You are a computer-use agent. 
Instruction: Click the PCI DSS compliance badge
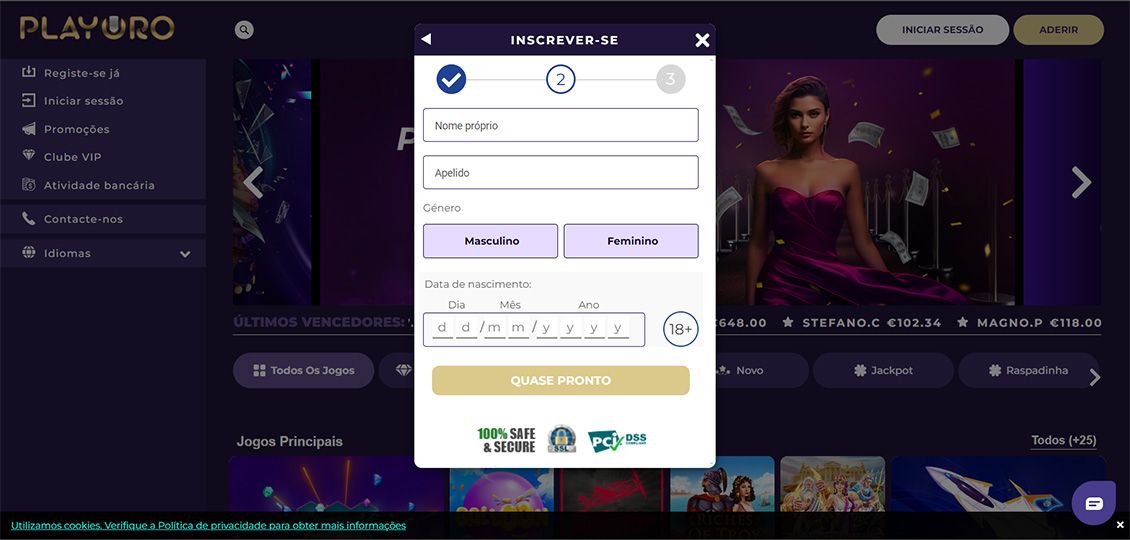tap(617, 441)
